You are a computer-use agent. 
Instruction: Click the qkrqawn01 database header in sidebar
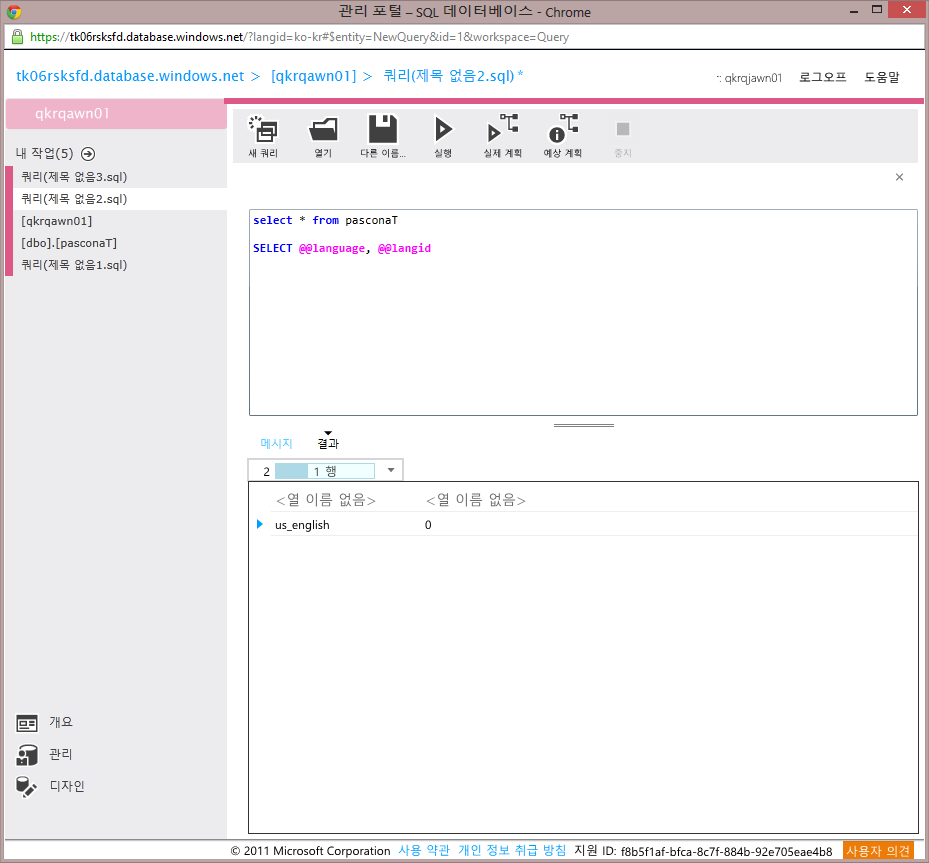[116, 114]
